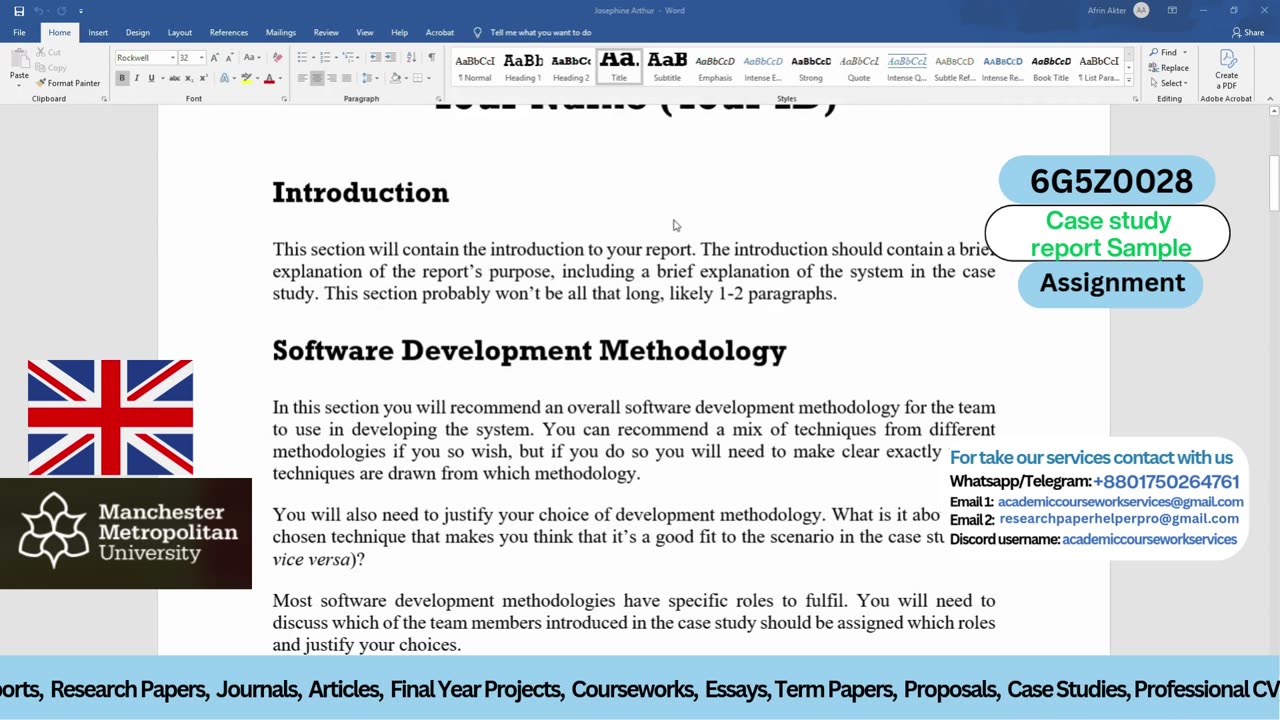
Task: Click the Replace tool in Editing group
Action: click(x=1168, y=68)
